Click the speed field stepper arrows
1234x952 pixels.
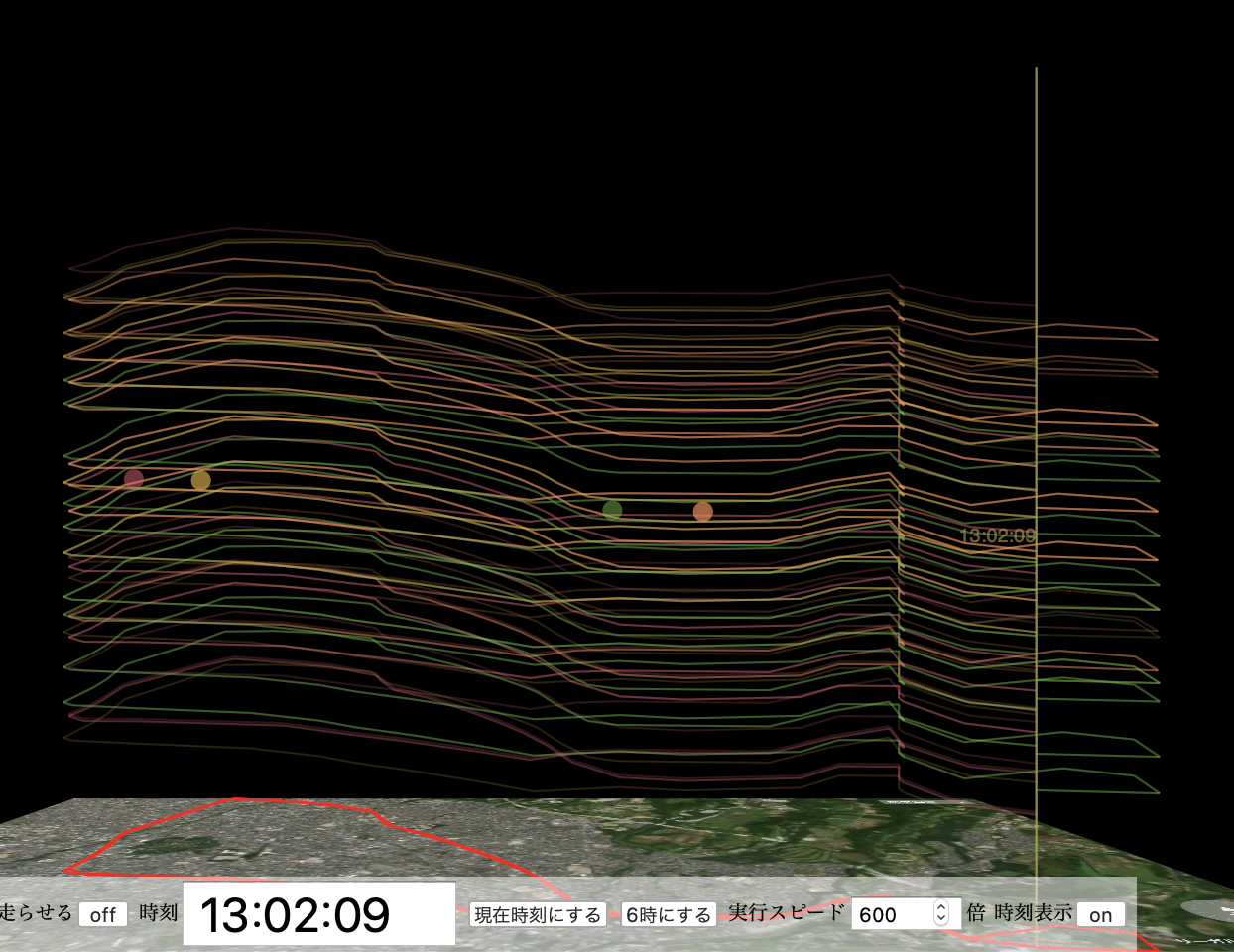point(941,914)
